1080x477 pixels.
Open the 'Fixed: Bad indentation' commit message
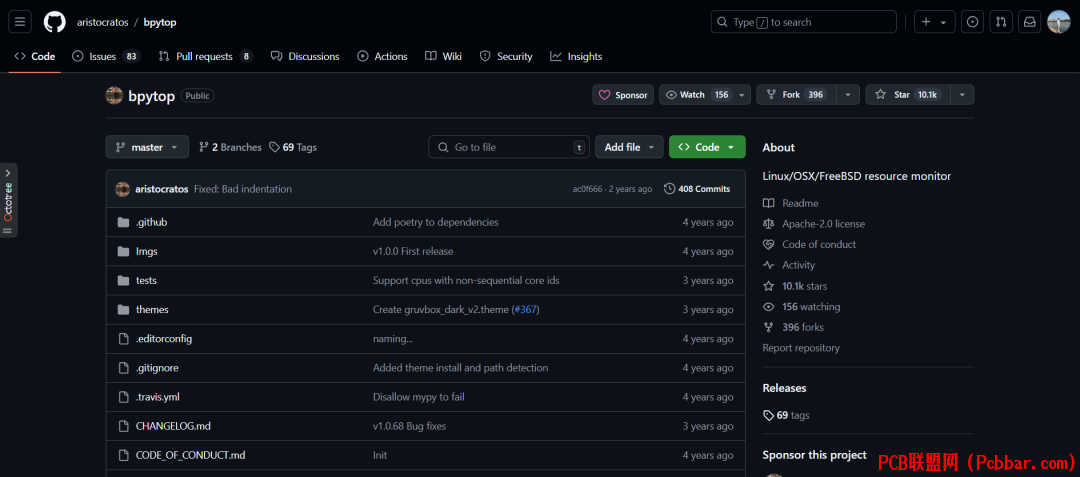click(x=243, y=189)
